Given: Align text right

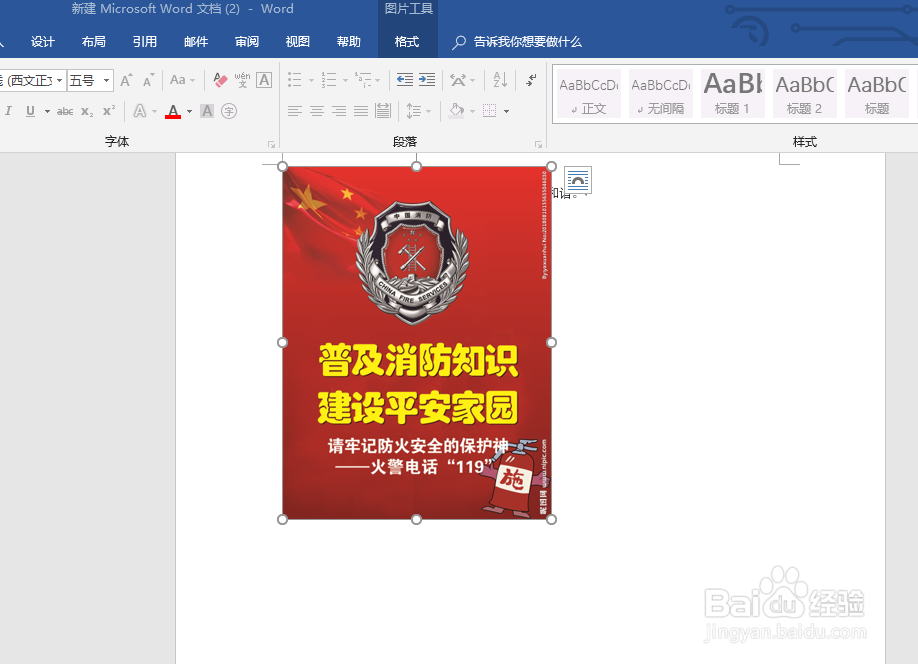Looking at the screenshot, I should (339, 111).
